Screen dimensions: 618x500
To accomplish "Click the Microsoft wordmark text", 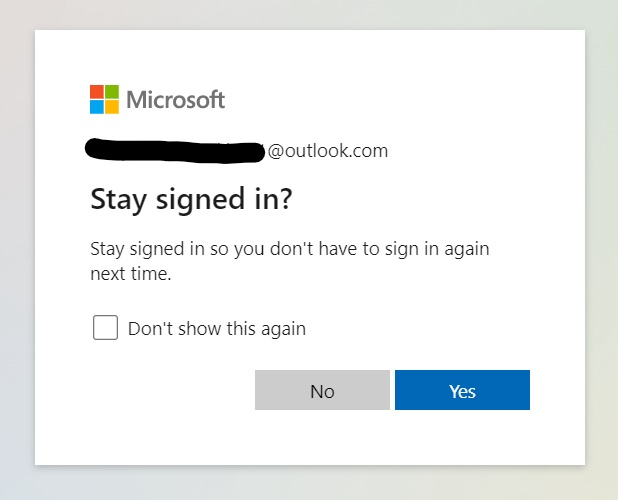I will [175, 100].
